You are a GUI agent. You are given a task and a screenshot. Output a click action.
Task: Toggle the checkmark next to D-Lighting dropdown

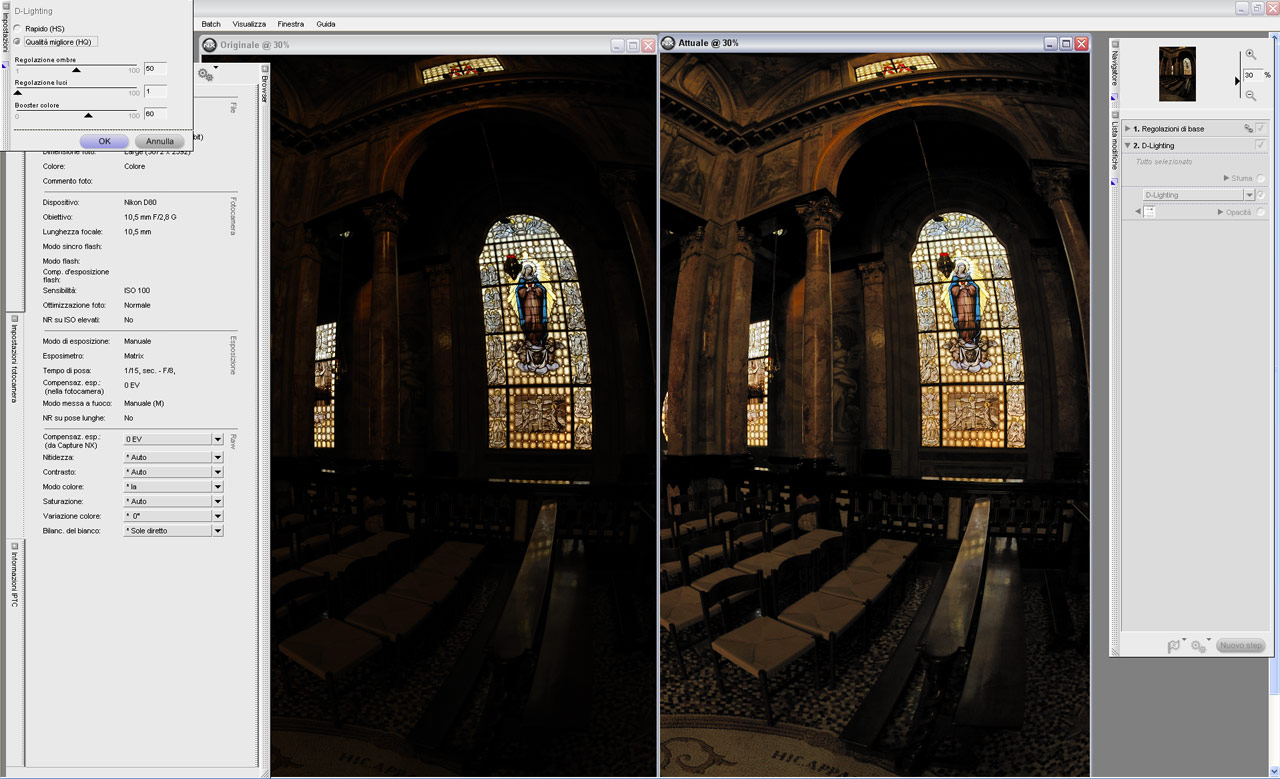[x=1261, y=195]
